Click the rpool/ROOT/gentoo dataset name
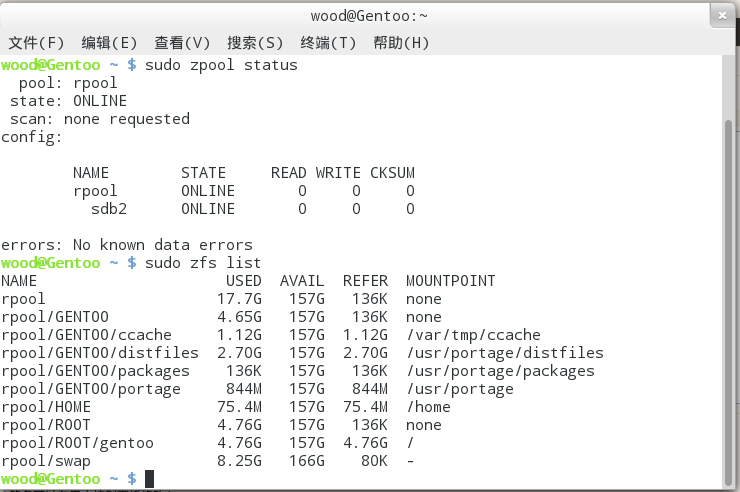Image resolution: width=740 pixels, height=492 pixels. 77,443
